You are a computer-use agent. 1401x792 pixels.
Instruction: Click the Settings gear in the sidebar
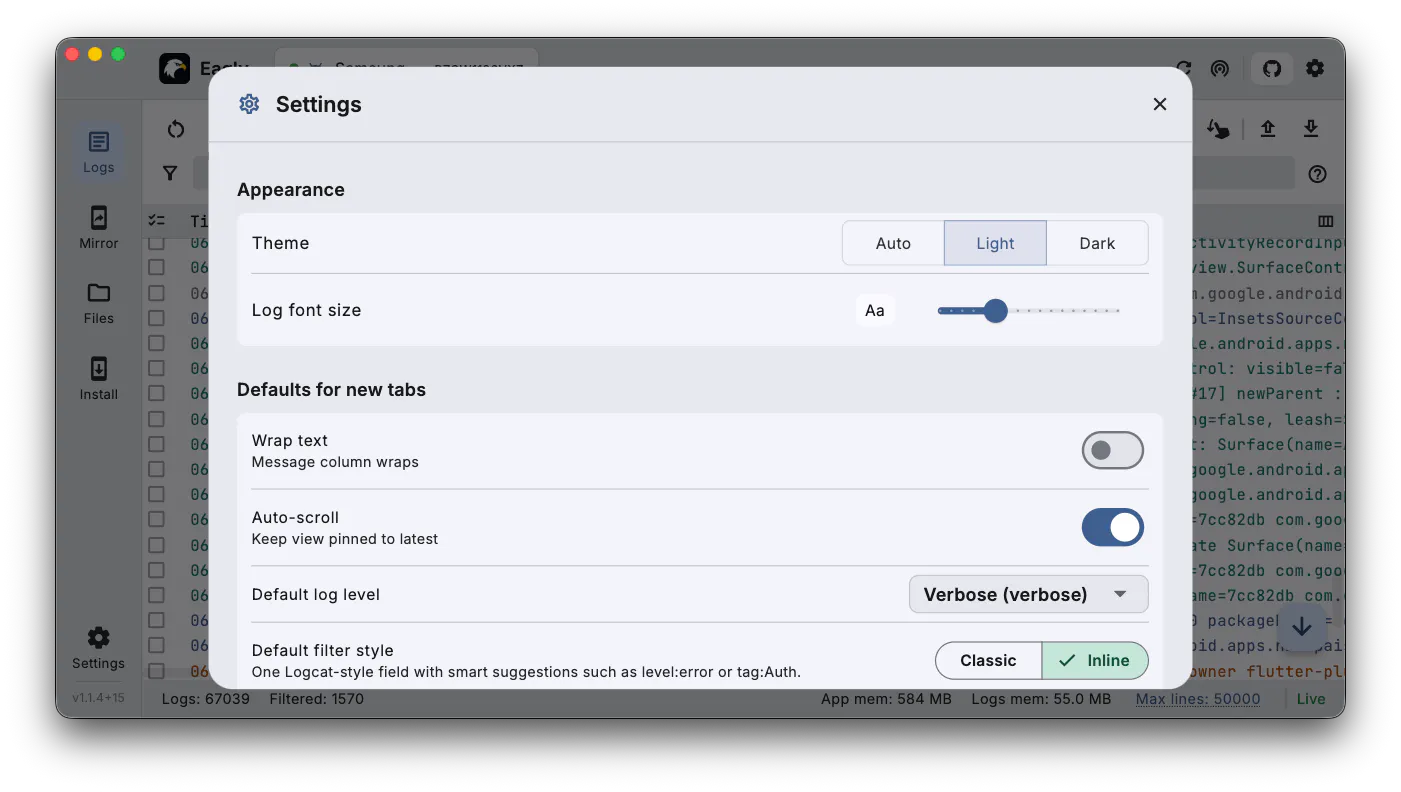click(98, 648)
